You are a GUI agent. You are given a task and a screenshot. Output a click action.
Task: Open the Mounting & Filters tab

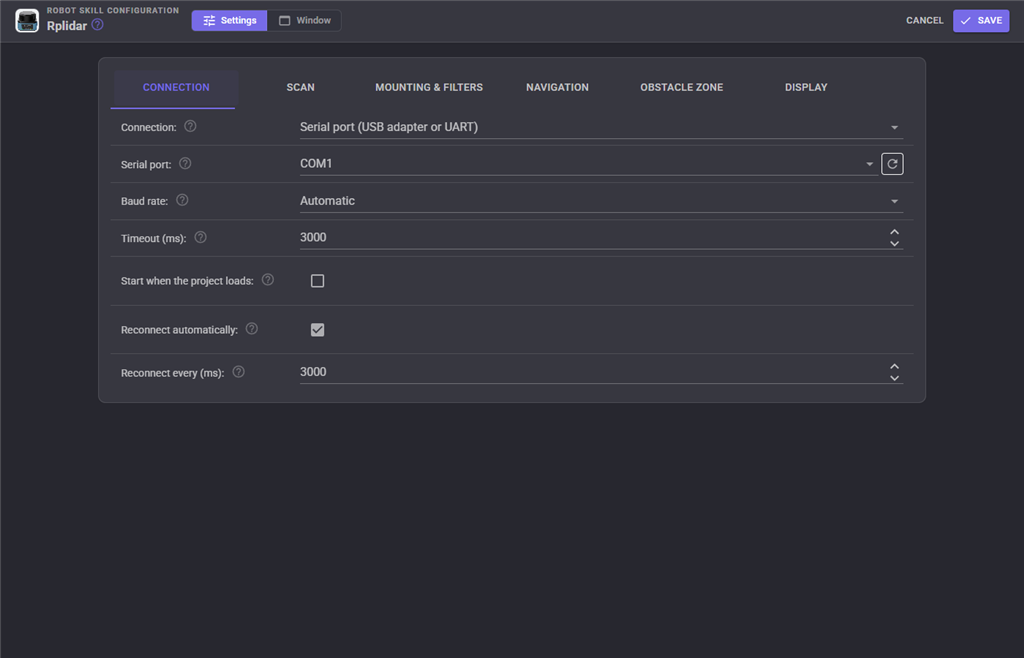[429, 87]
